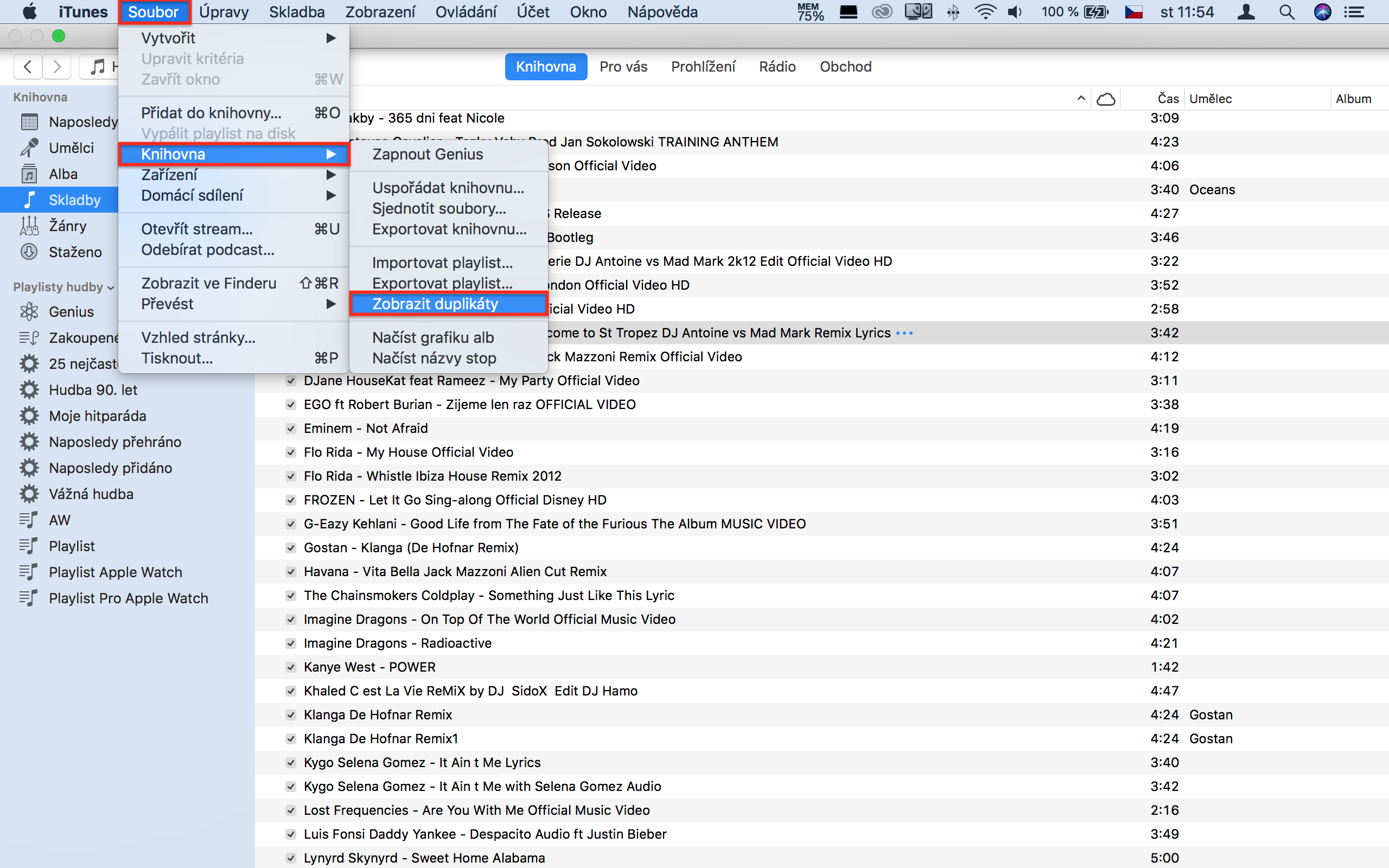The image size is (1389, 868).
Task: Uncheck DJane HouseKat My Party song
Action: point(290,381)
